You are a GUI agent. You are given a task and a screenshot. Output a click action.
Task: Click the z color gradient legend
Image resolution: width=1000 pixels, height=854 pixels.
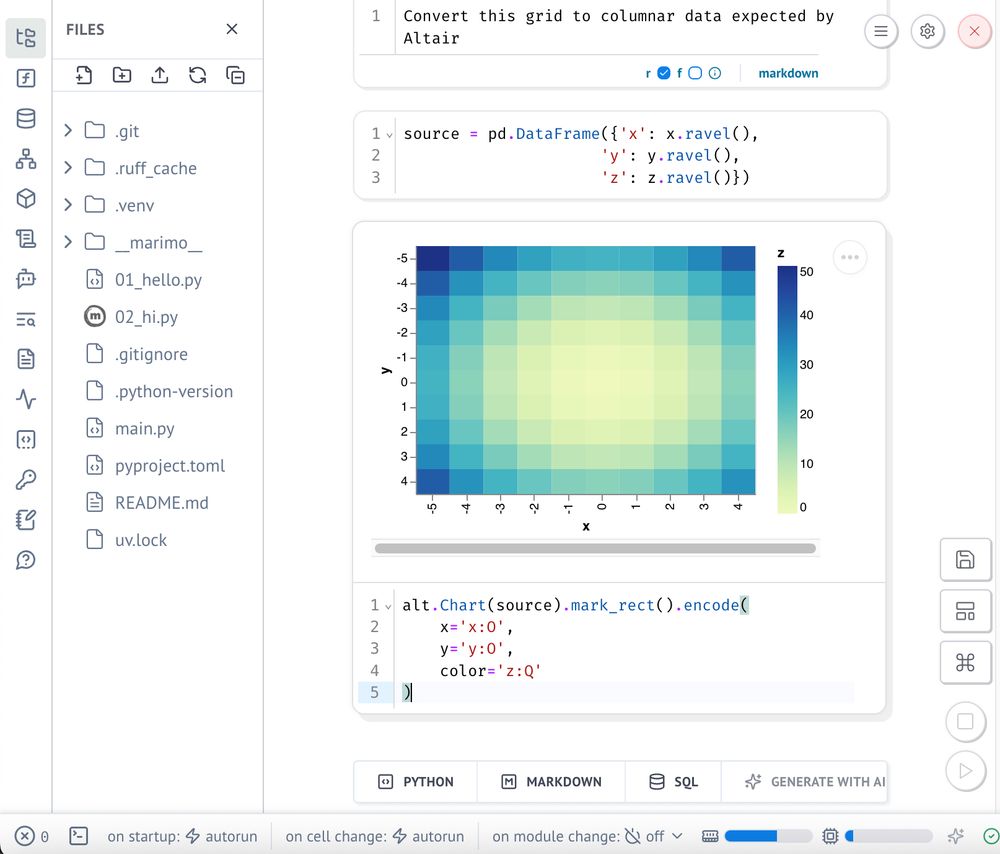point(787,389)
